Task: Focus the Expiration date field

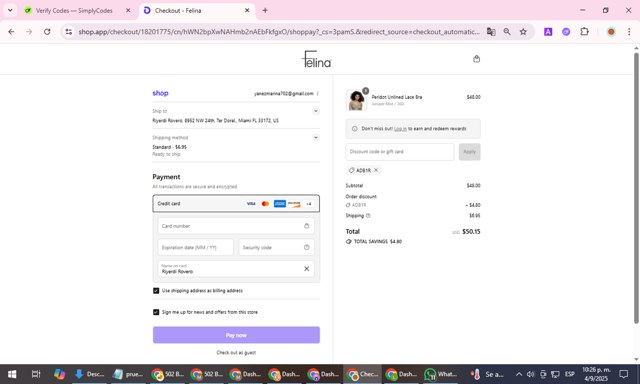Action: pyautogui.click(x=196, y=247)
